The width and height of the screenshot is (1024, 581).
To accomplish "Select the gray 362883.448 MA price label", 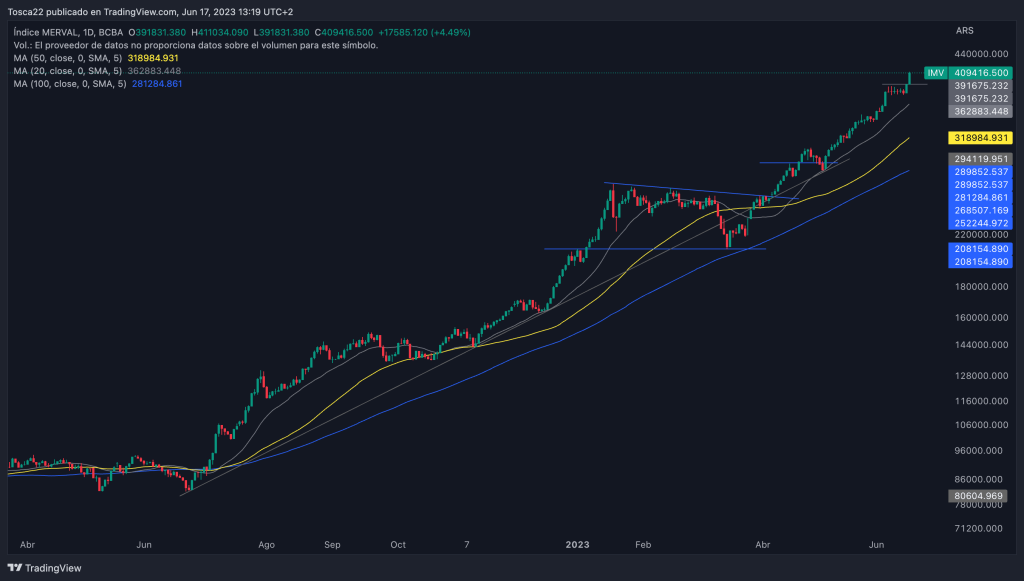I will coord(979,111).
